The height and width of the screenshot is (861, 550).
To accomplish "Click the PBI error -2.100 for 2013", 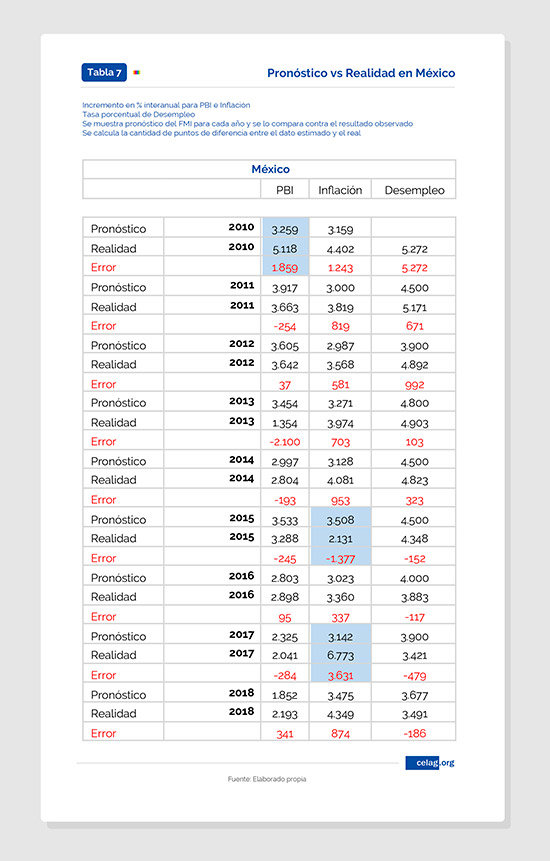I will [285, 442].
